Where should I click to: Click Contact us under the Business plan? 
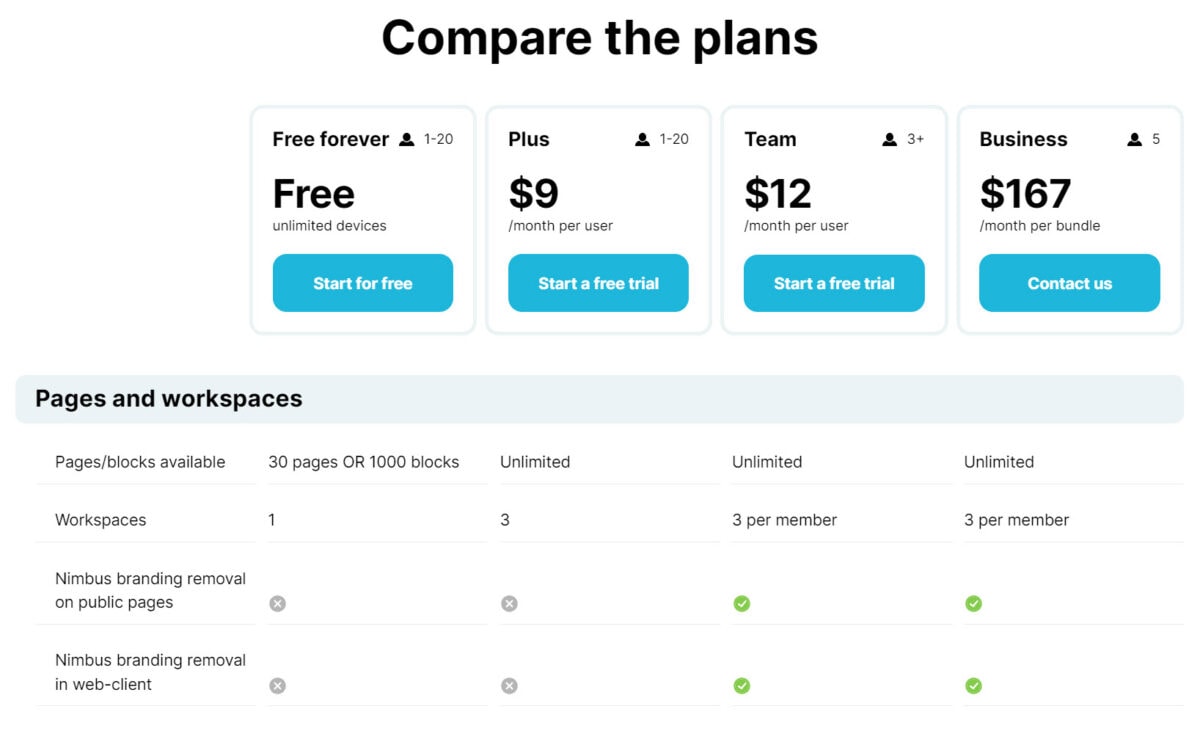click(1069, 283)
